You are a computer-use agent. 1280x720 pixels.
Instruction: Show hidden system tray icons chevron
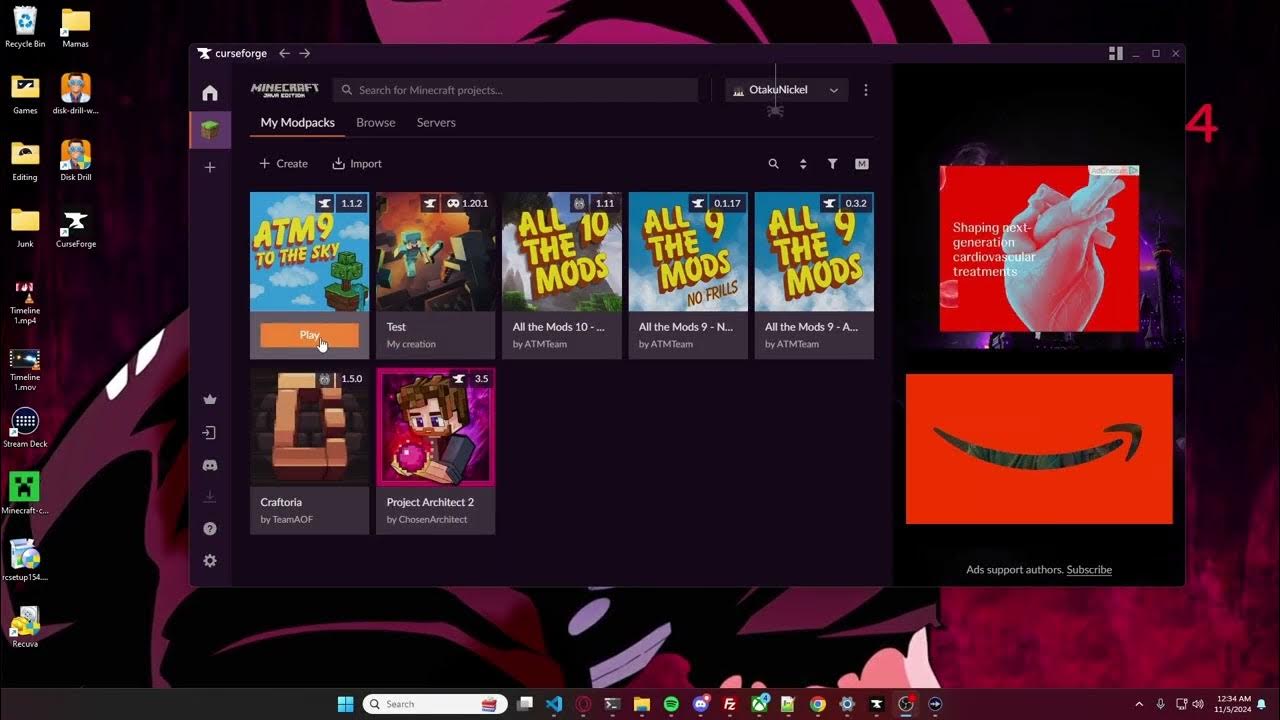coord(1139,704)
